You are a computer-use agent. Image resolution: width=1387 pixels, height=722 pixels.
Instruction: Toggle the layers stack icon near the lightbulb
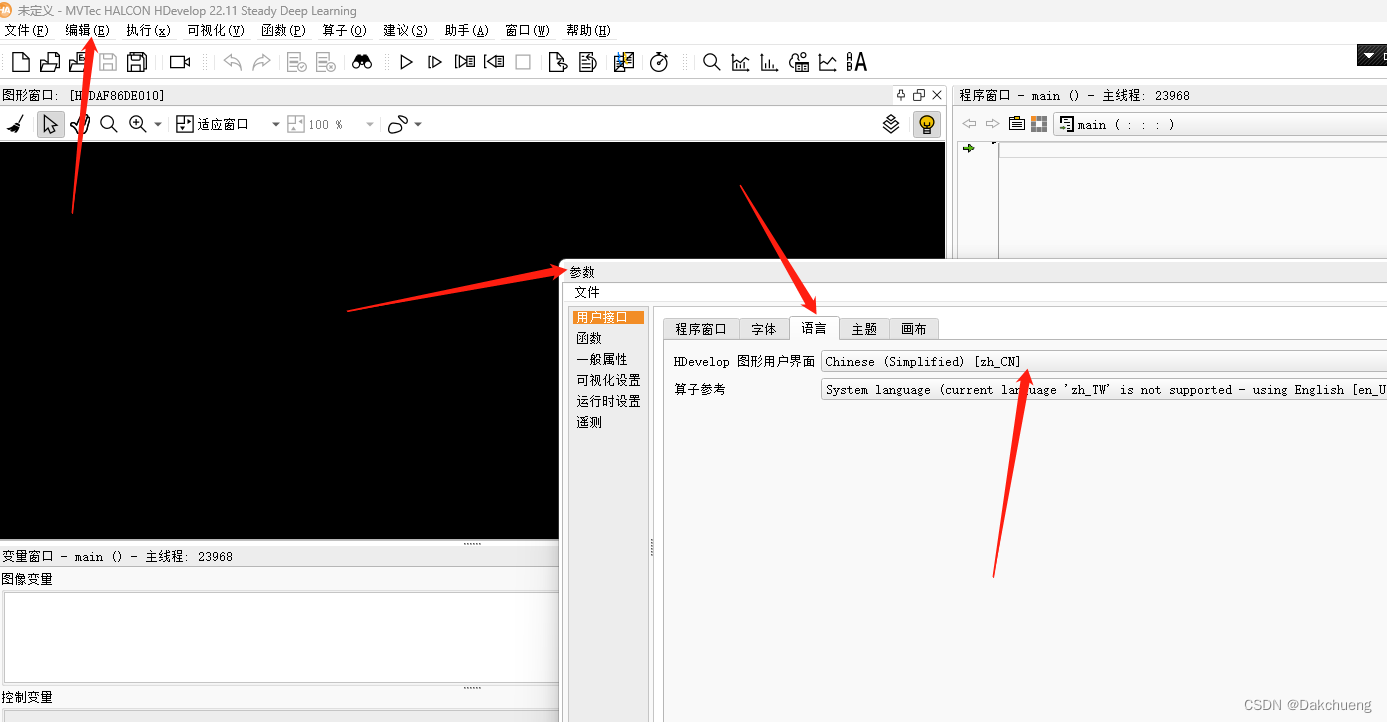pos(891,123)
